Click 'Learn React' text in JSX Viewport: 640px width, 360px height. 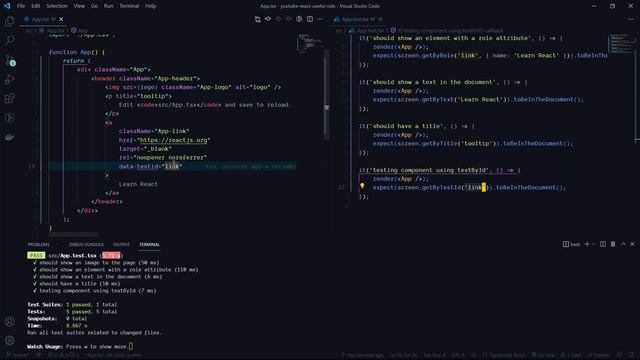[138, 184]
